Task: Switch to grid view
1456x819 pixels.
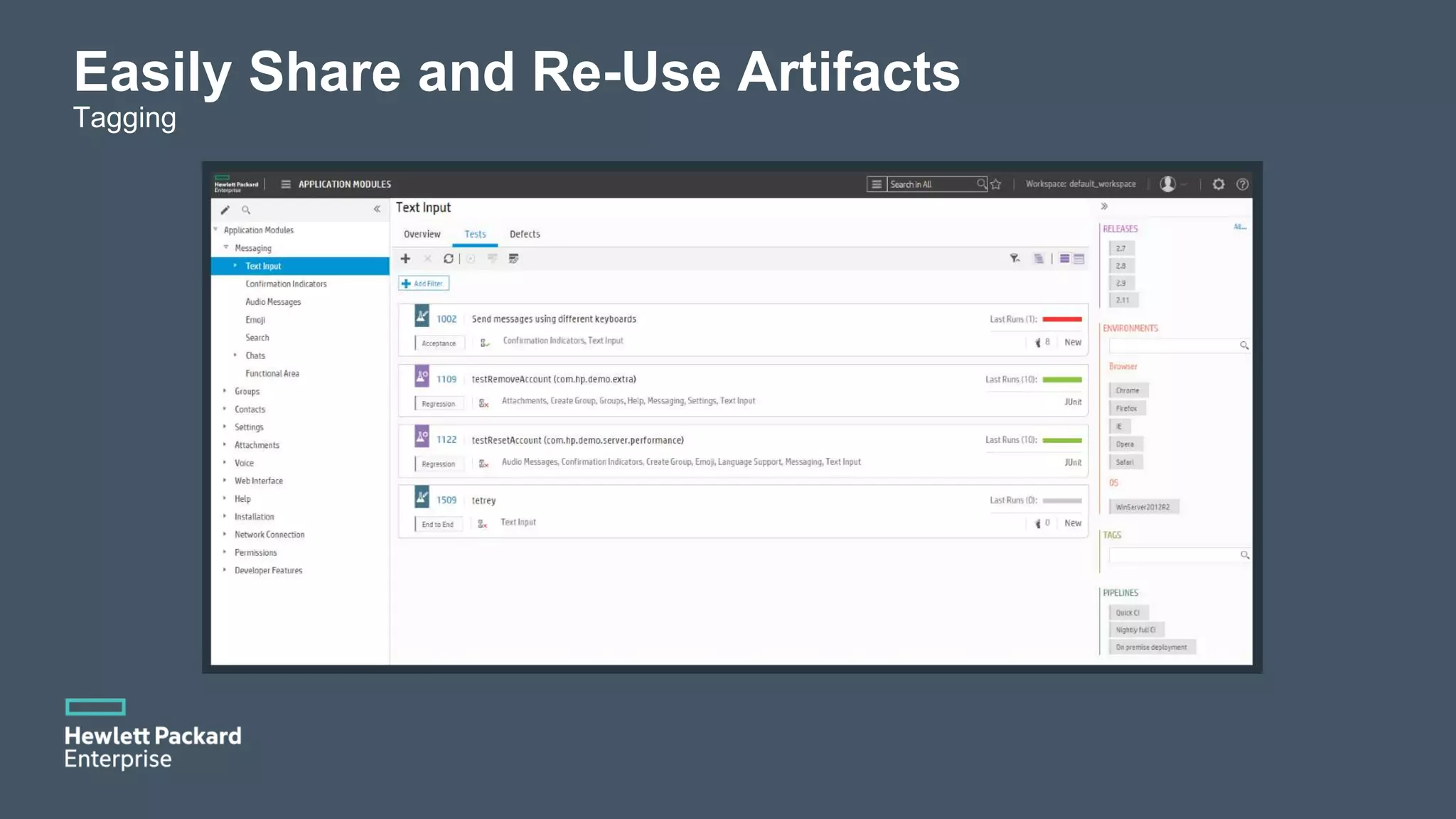Action: [x=1079, y=259]
